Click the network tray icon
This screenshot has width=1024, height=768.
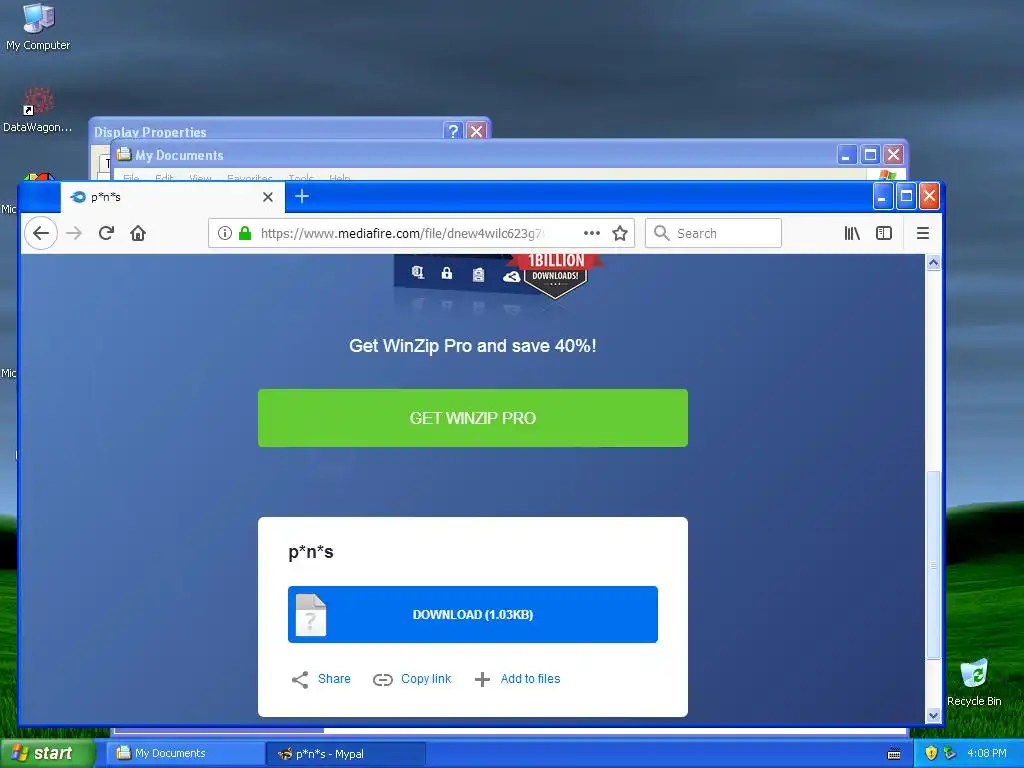(x=950, y=753)
